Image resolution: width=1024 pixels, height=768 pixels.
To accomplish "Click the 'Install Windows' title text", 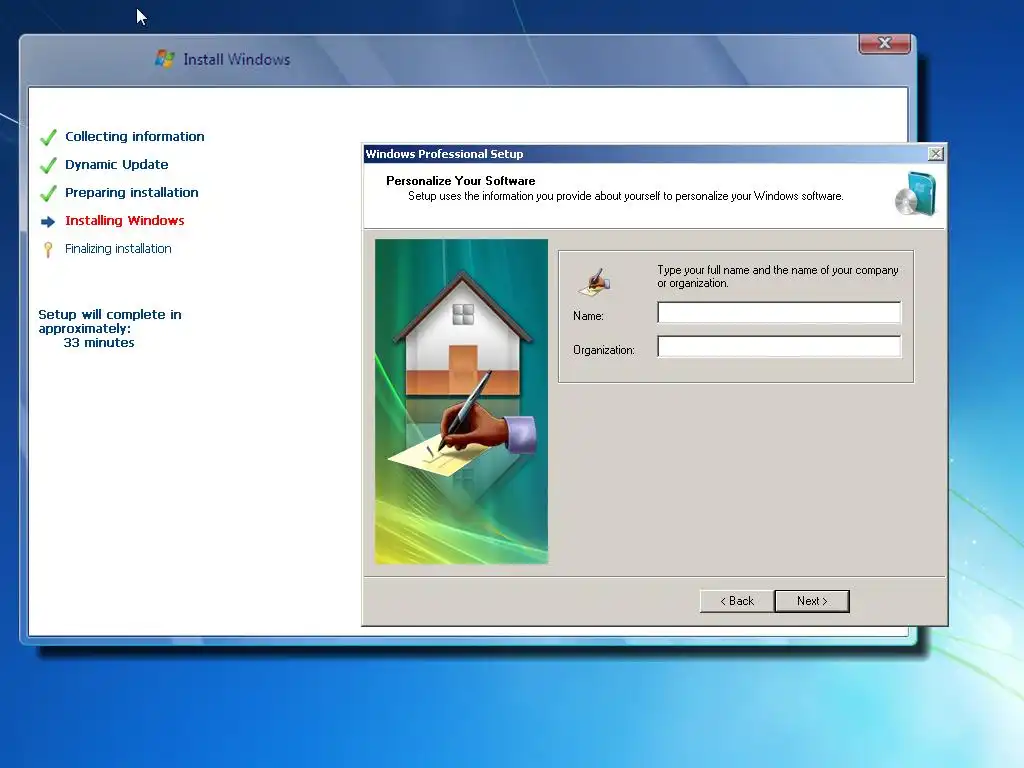I will point(236,59).
